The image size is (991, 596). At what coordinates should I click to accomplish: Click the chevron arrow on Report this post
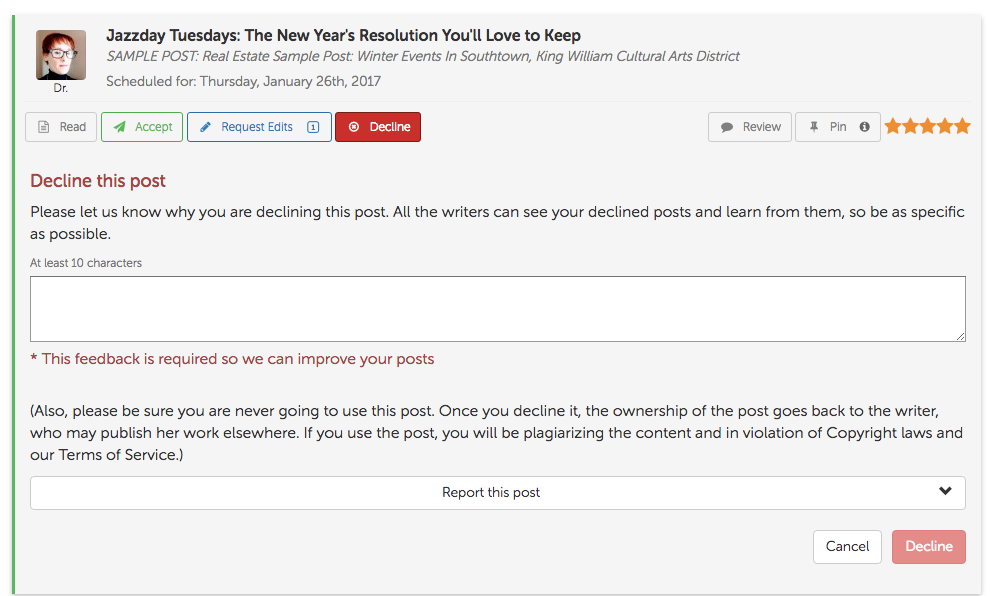(x=945, y=491)
